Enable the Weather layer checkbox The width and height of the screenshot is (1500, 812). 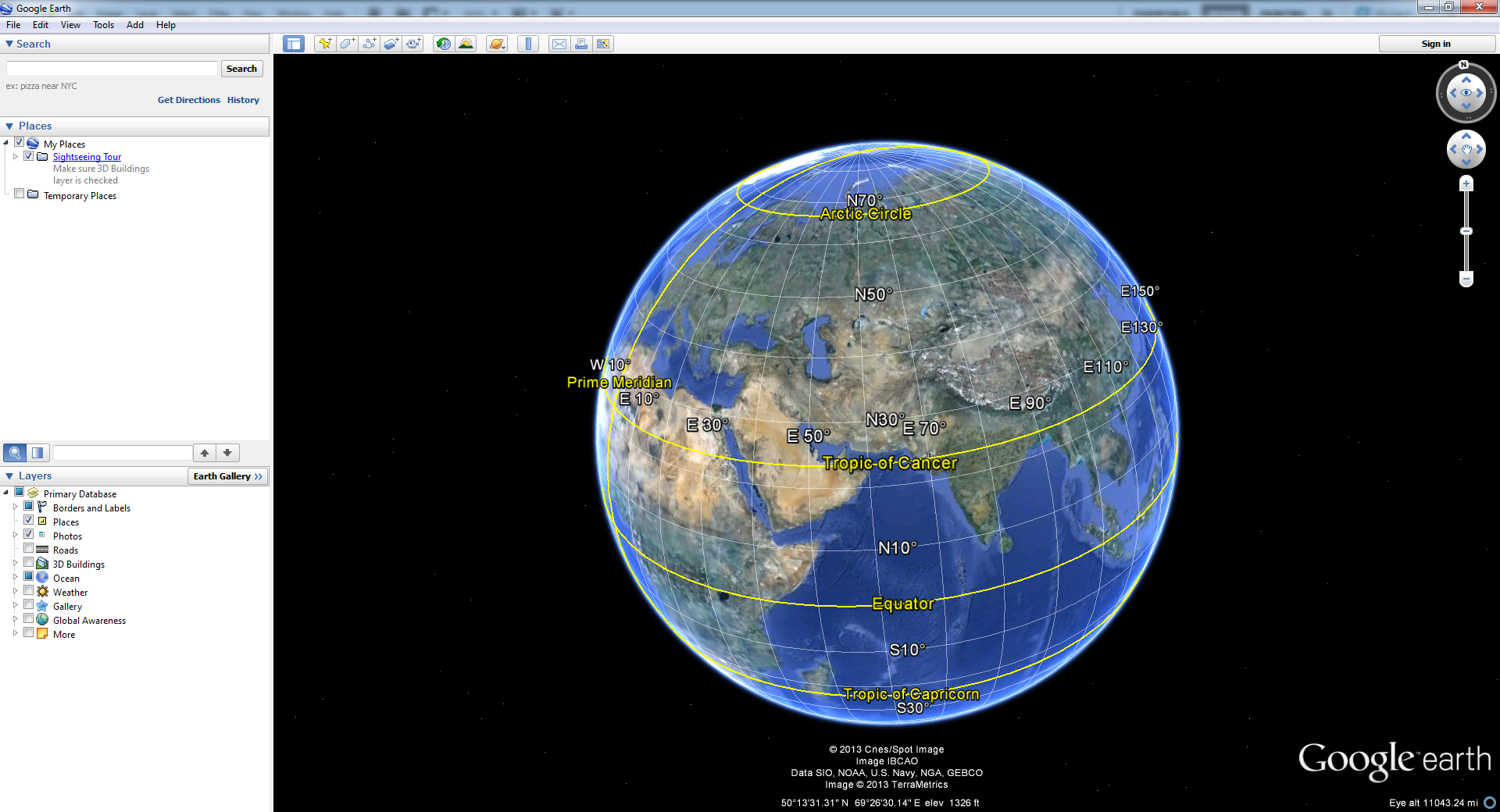pos(29,591)
